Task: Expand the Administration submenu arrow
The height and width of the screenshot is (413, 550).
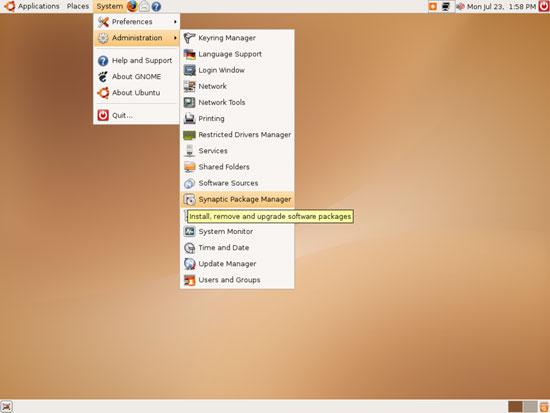Action: 175,38
